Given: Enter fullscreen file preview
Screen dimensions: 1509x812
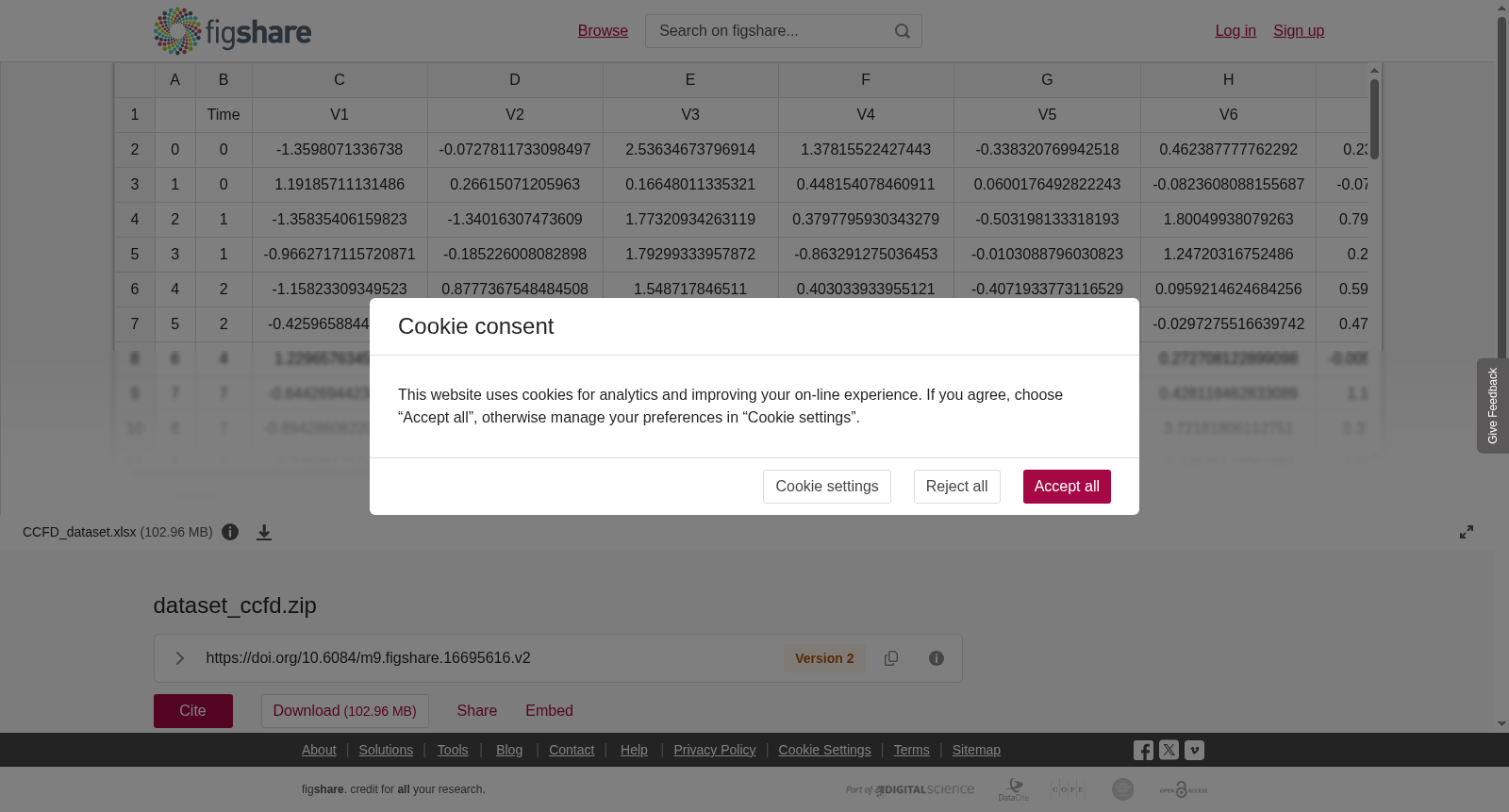Looking at the screenshot, I should (x=1467, y=532).
